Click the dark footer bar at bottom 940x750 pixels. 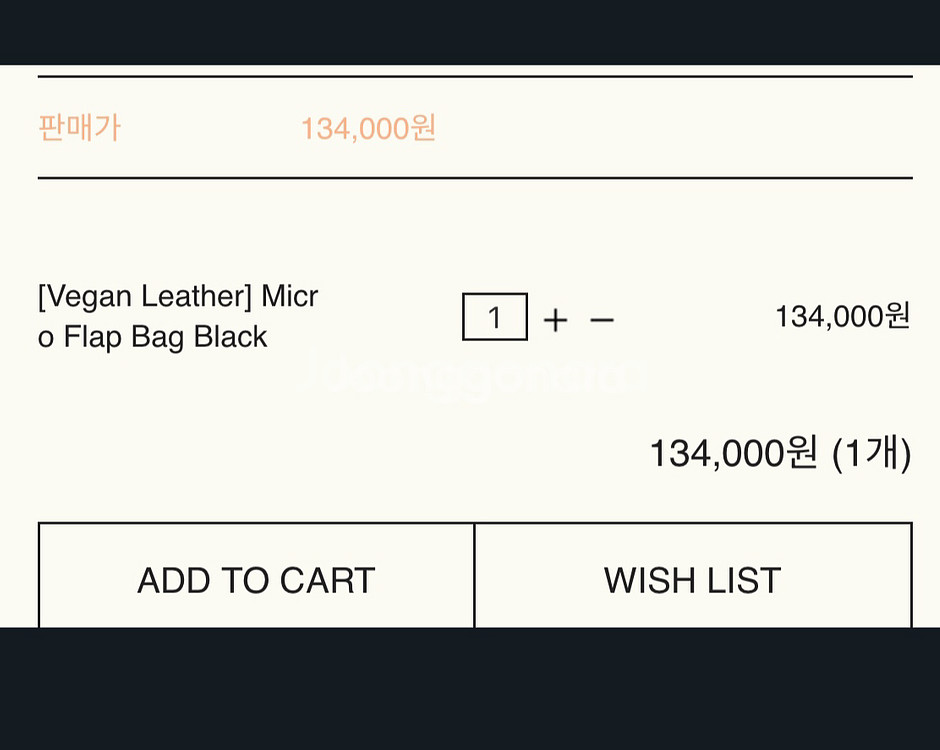click(470, 689)
